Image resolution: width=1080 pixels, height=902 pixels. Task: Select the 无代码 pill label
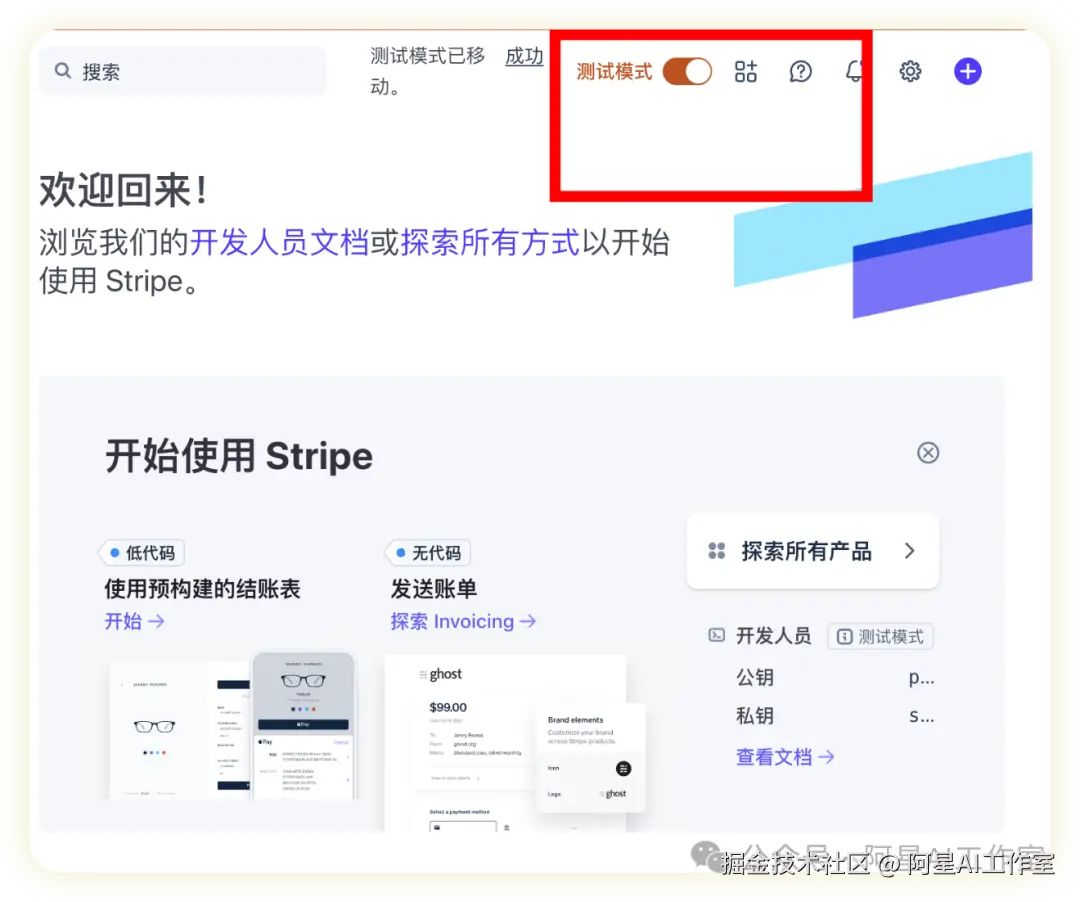[x=427, y=552]
